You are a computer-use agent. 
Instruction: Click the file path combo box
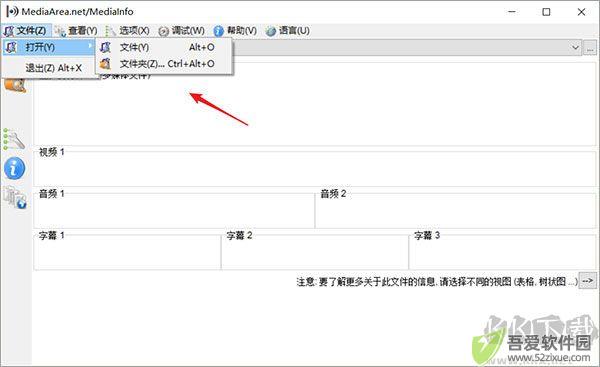point(407,48)
